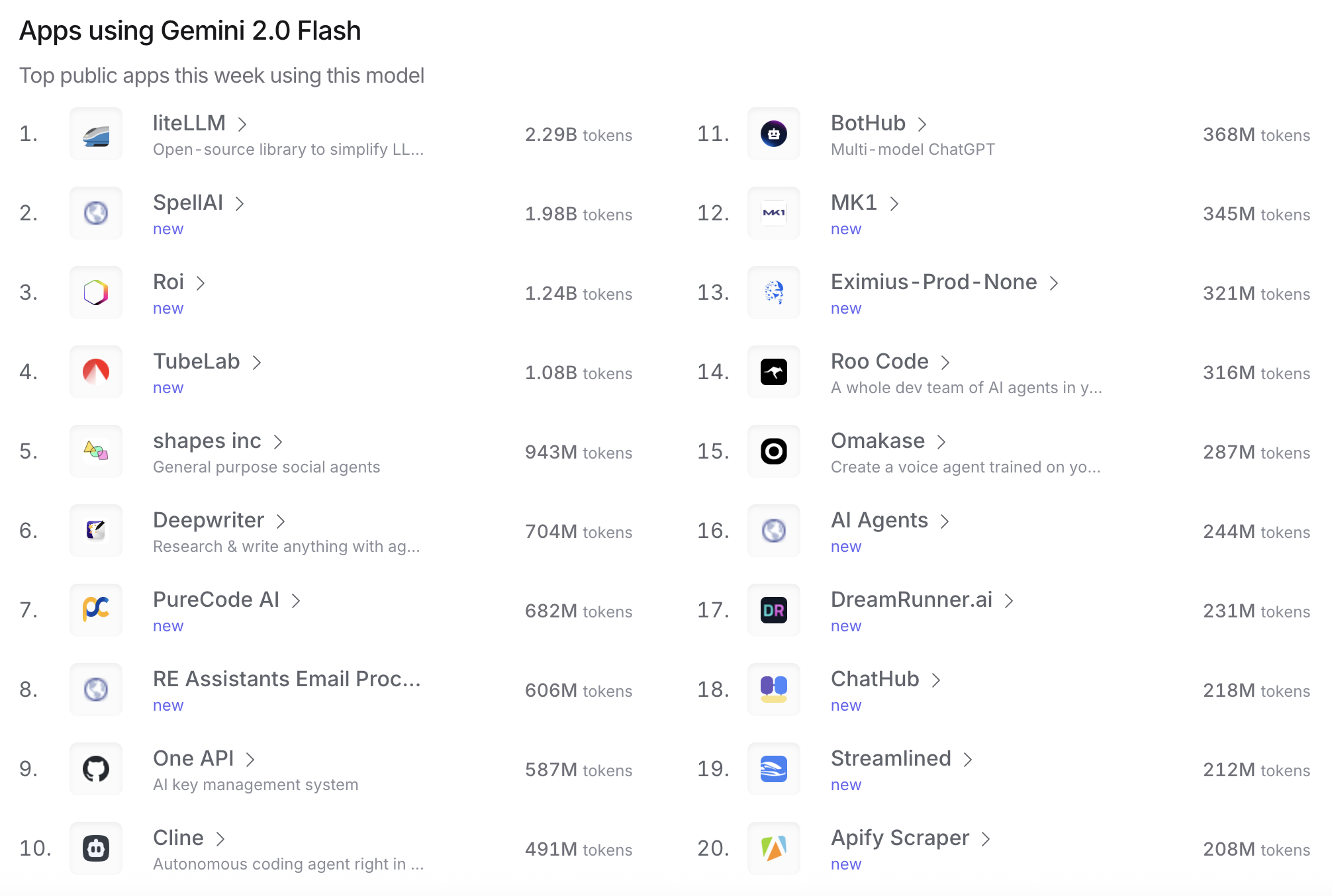The image size is (1332, 896).
Task: Open the shapes inc app link
Action: point(207,441)
